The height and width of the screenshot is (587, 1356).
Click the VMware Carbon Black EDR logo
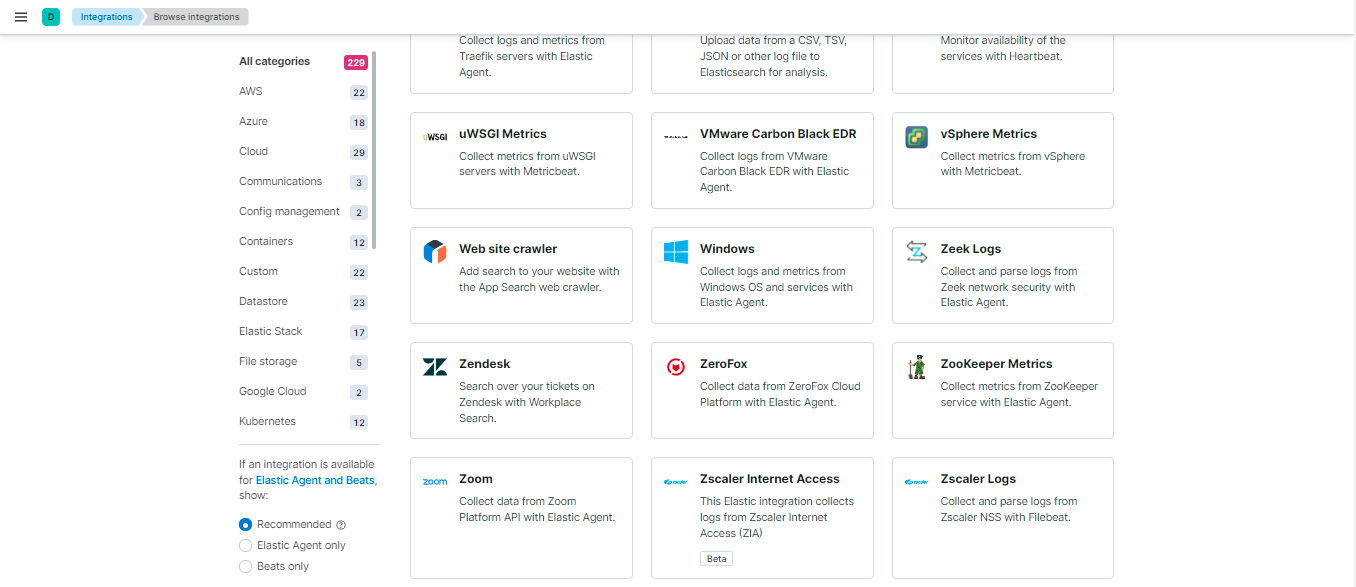tap(676, 137)
